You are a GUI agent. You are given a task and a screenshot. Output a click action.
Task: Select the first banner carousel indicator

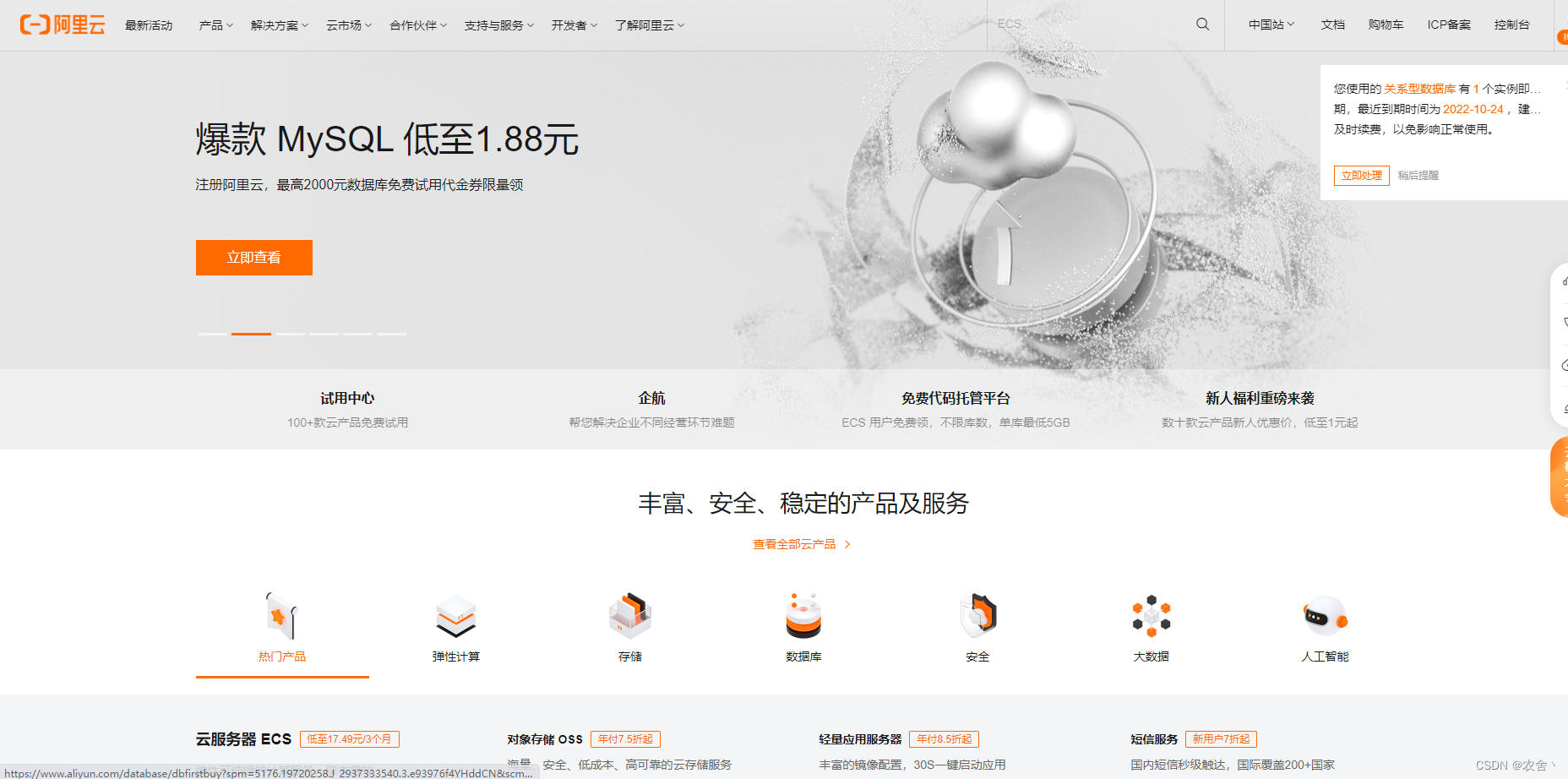click(x=212, y=334)
